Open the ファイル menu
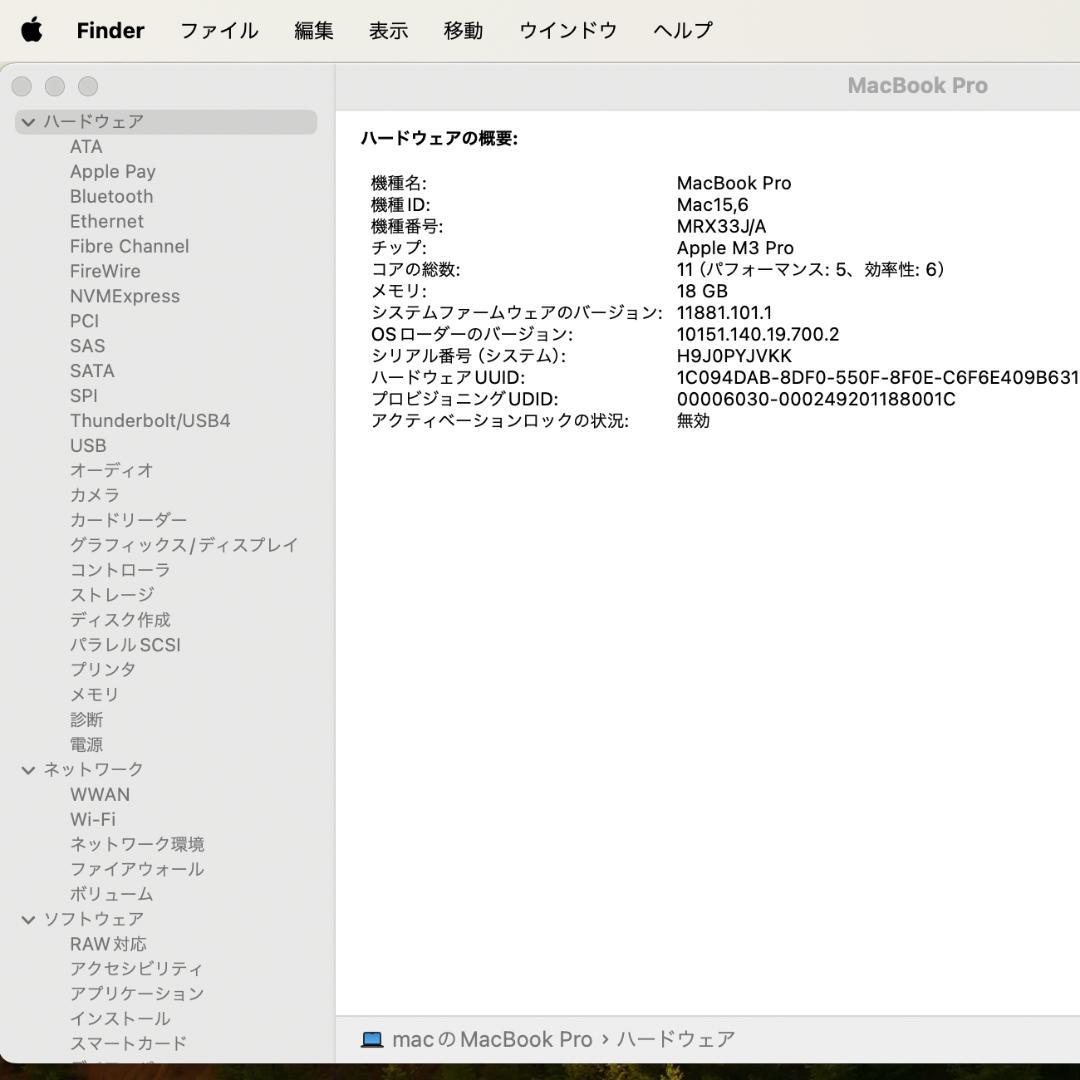 (219, 30)
